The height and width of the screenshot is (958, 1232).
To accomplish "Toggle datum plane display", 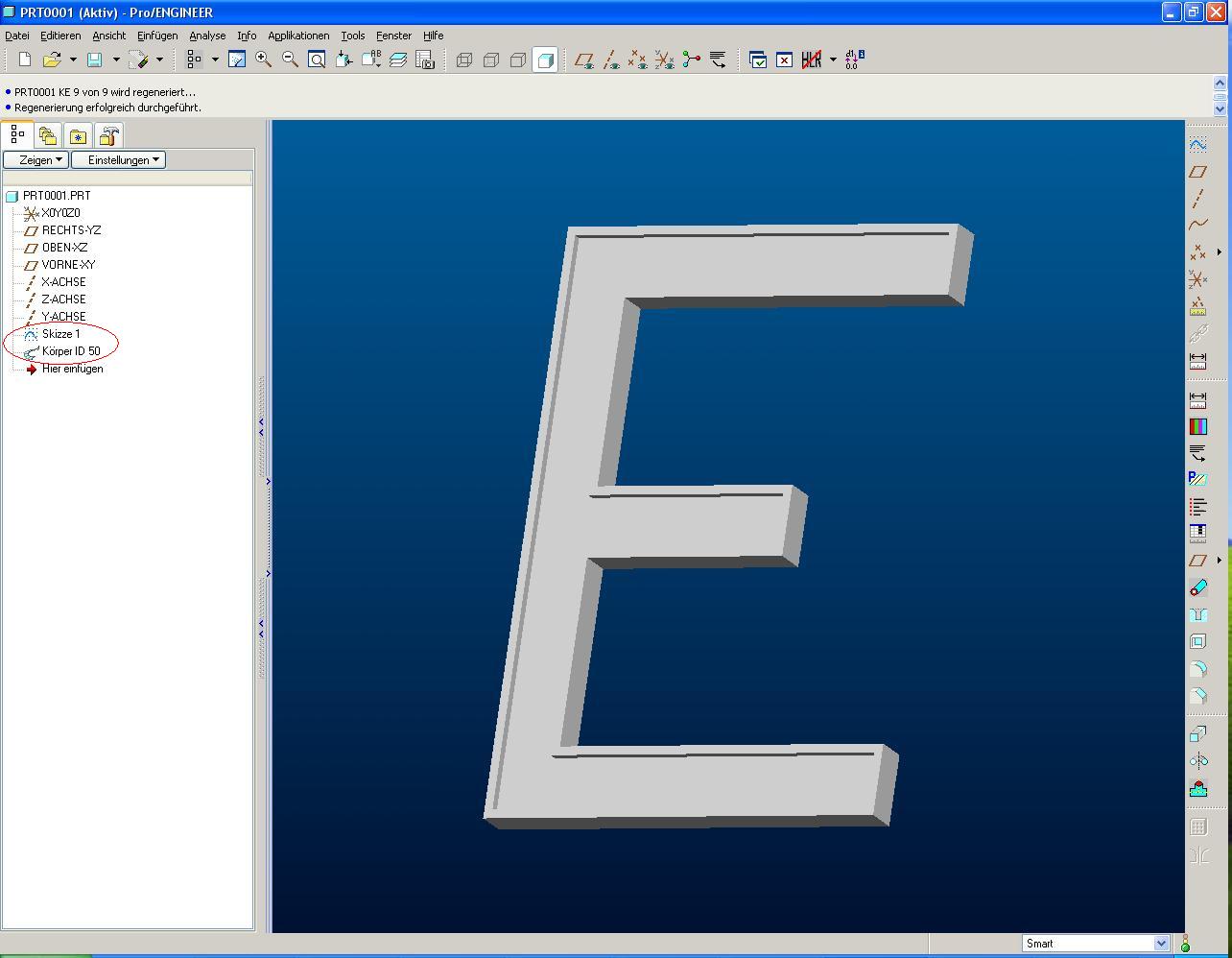I will 583,60.
